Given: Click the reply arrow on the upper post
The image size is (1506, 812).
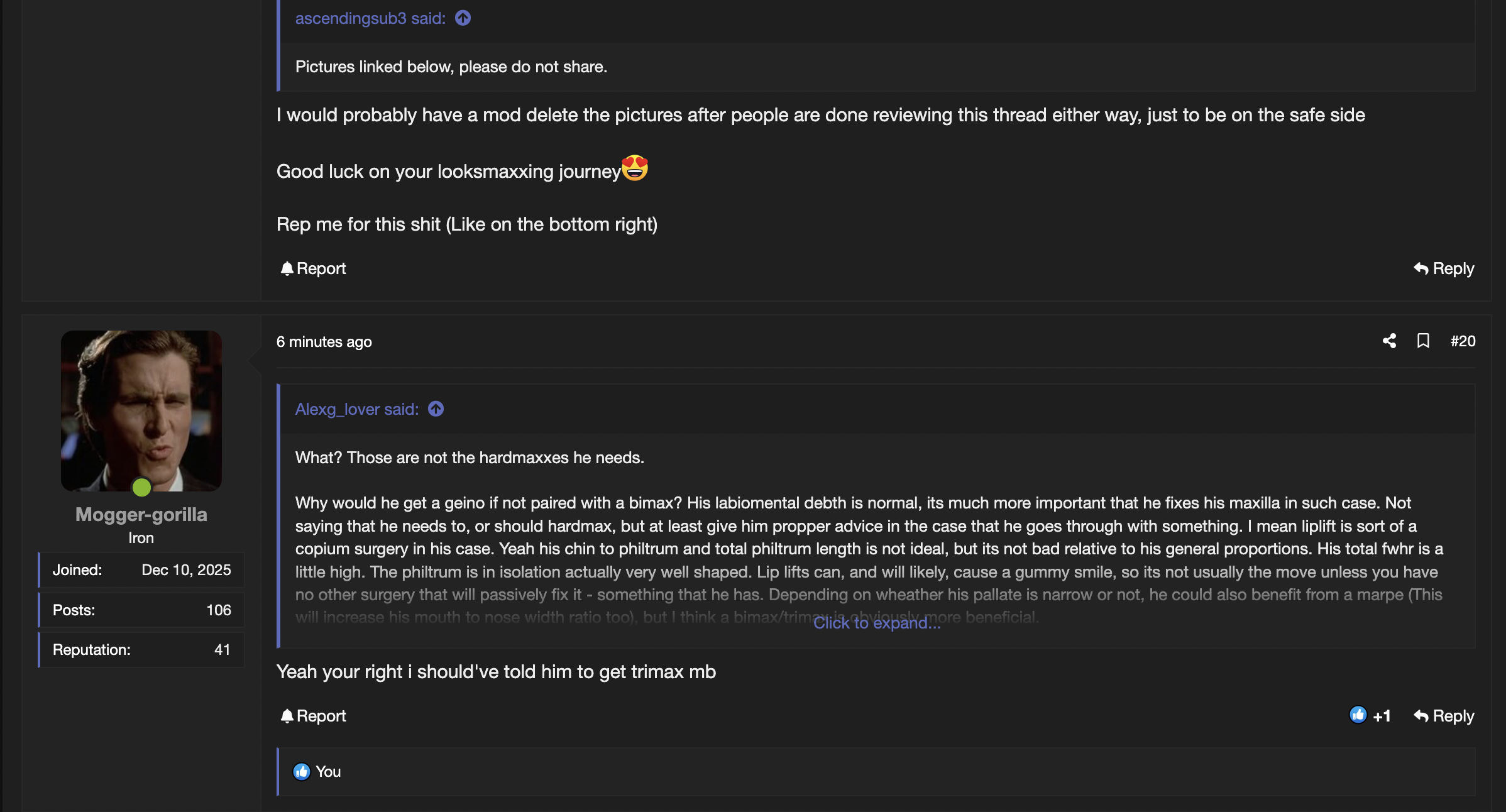Looking at the screenshot, I should coord(1421,268).
